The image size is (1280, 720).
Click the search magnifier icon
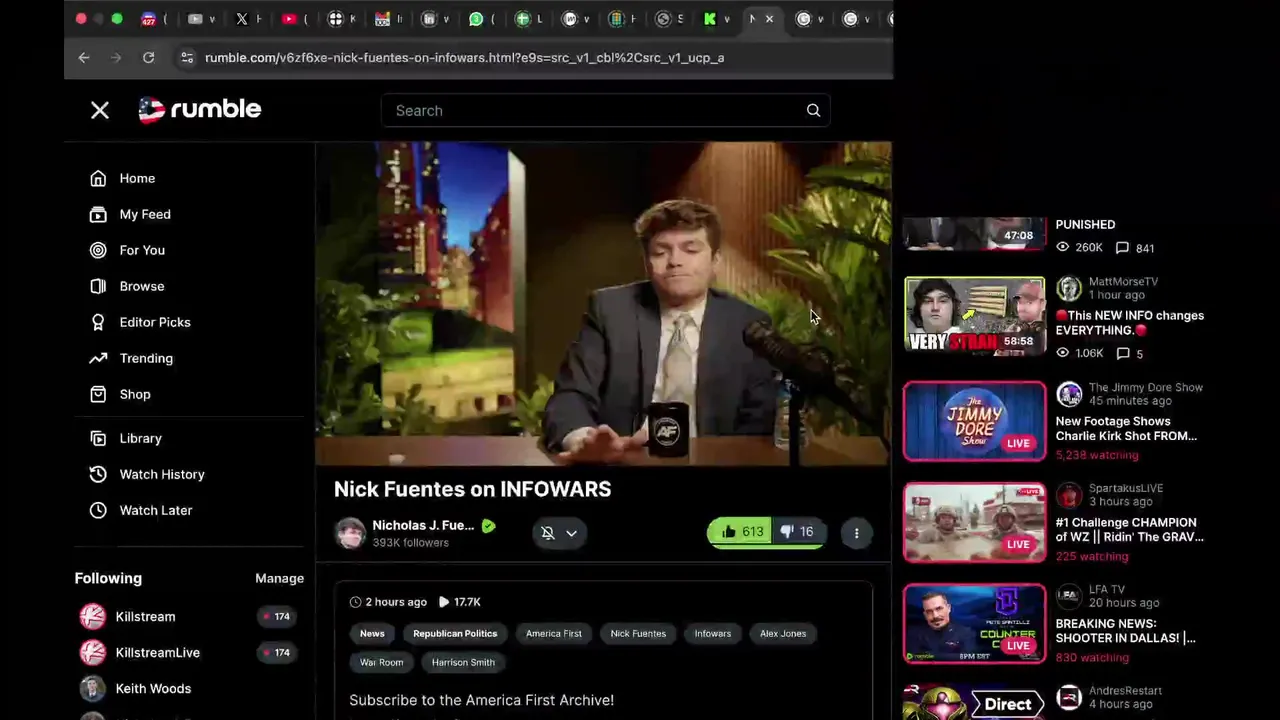point(813,110)
